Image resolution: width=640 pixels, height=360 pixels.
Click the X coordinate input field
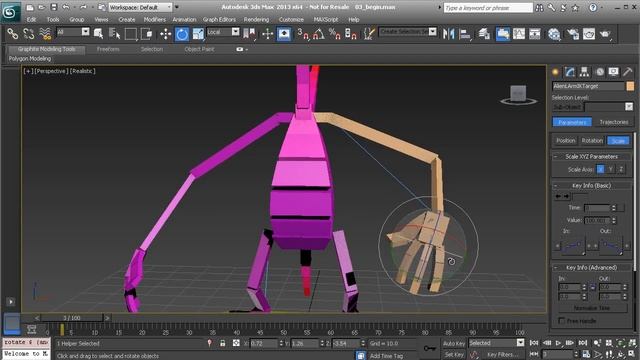[x=264, y=344]
